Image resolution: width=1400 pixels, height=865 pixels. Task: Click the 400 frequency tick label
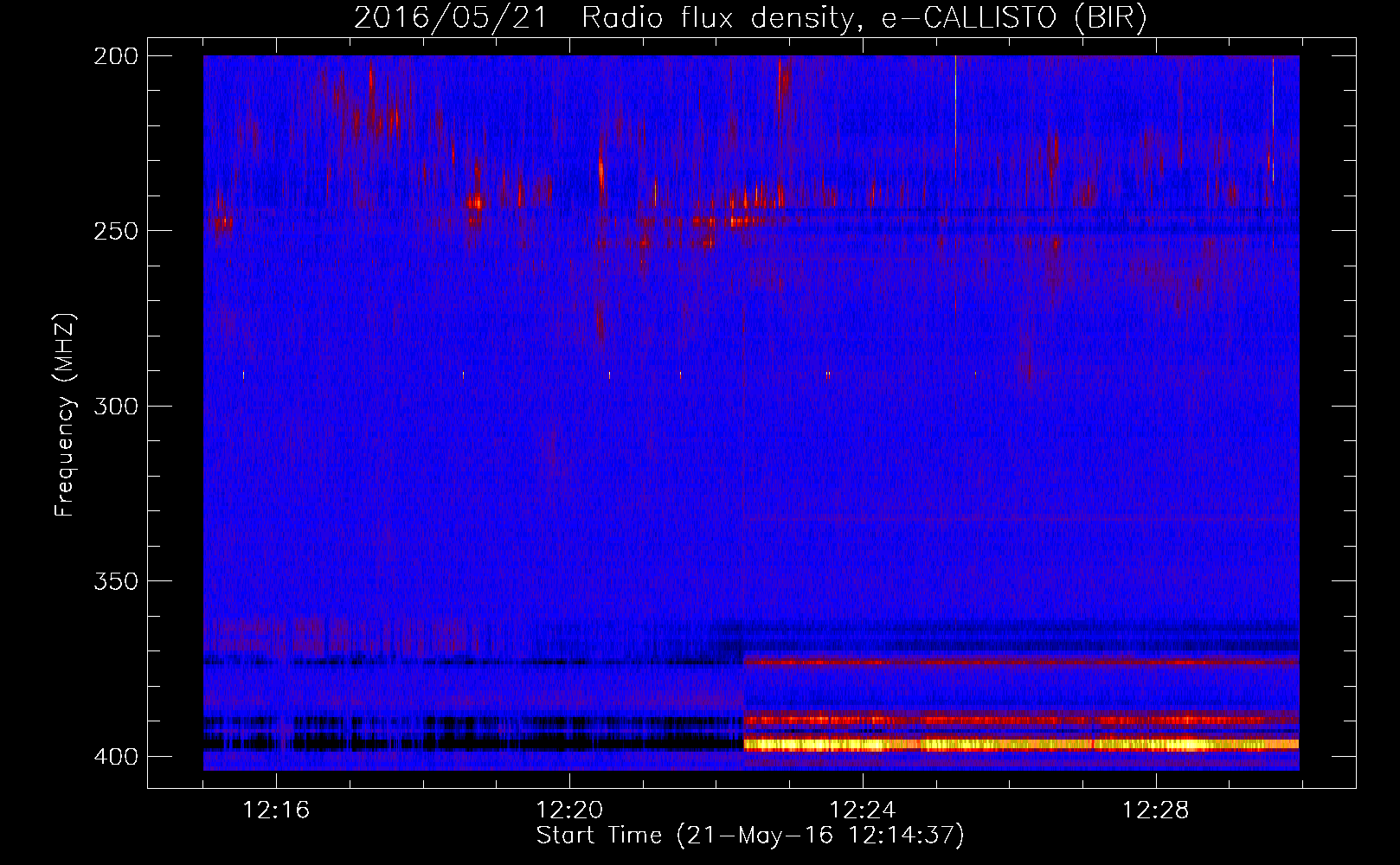pyautogui.click(x=115, y=757)
